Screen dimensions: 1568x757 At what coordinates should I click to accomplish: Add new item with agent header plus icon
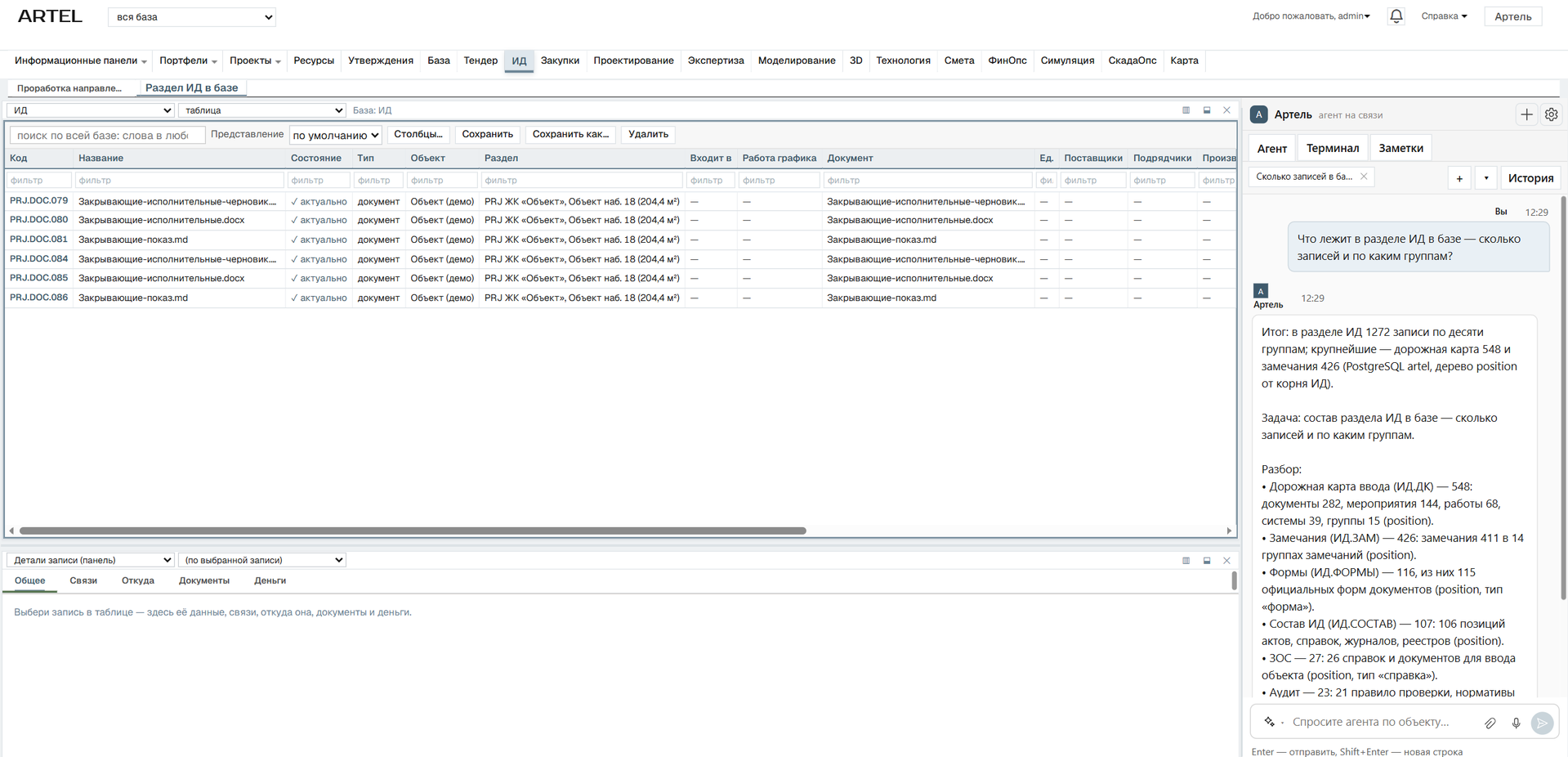[1526, 114]
